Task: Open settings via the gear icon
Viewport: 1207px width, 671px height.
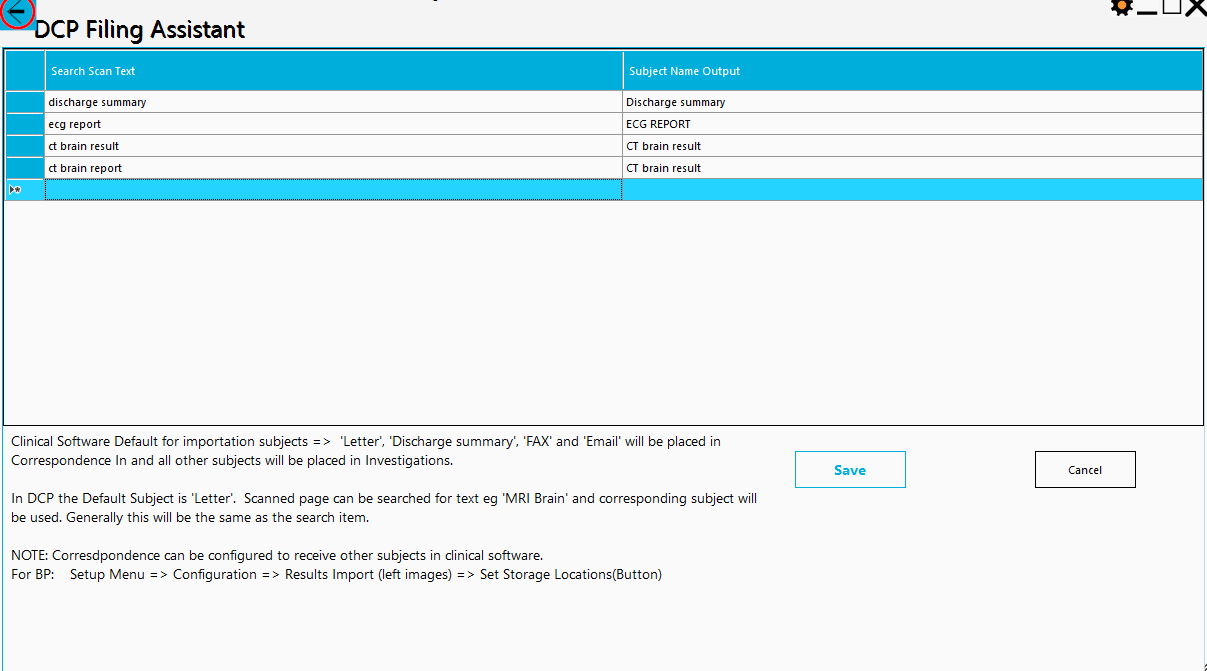Action: tap(1122, 7)
